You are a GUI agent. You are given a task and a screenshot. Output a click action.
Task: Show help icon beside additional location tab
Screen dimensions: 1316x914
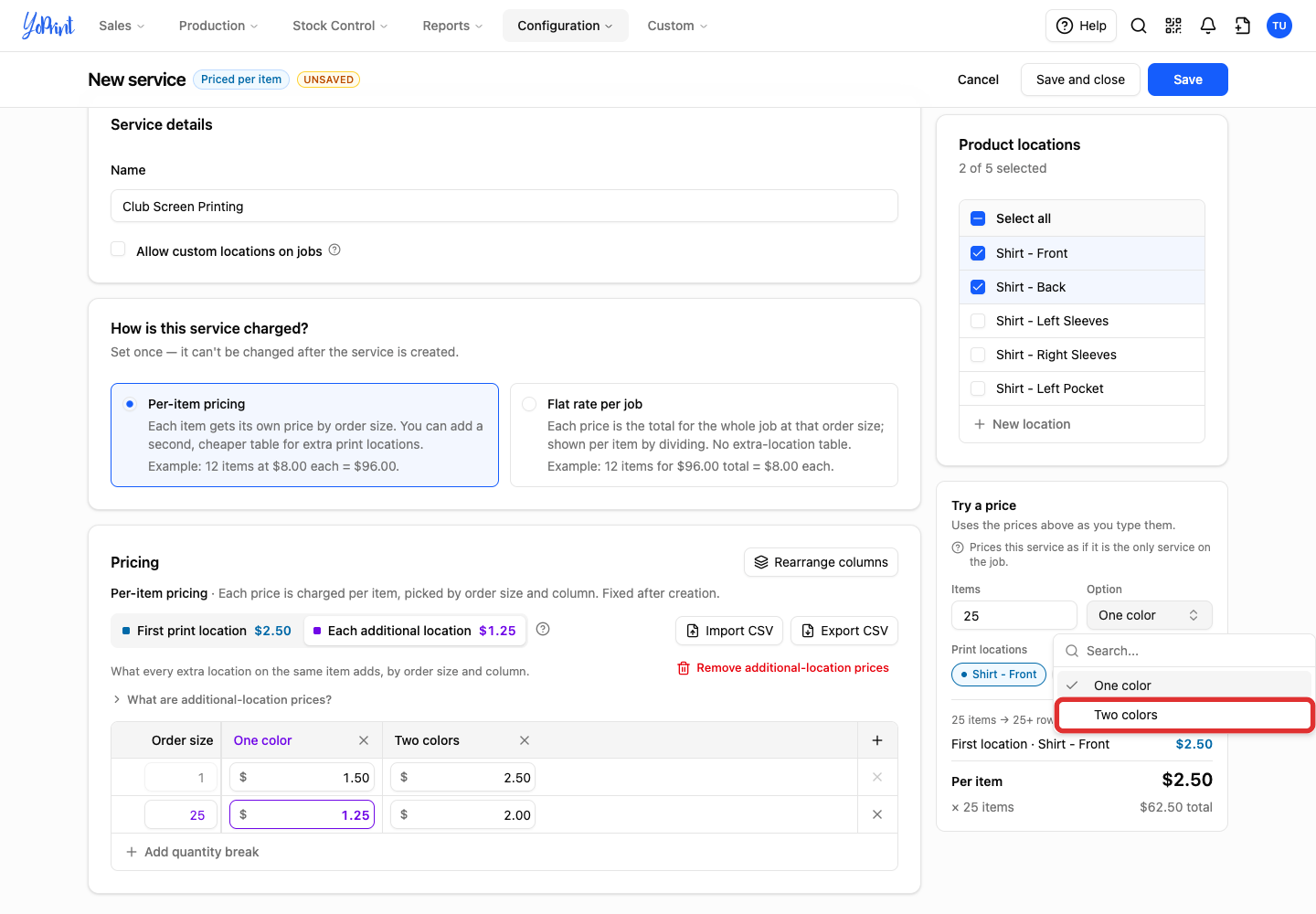[x=543, y=629]
